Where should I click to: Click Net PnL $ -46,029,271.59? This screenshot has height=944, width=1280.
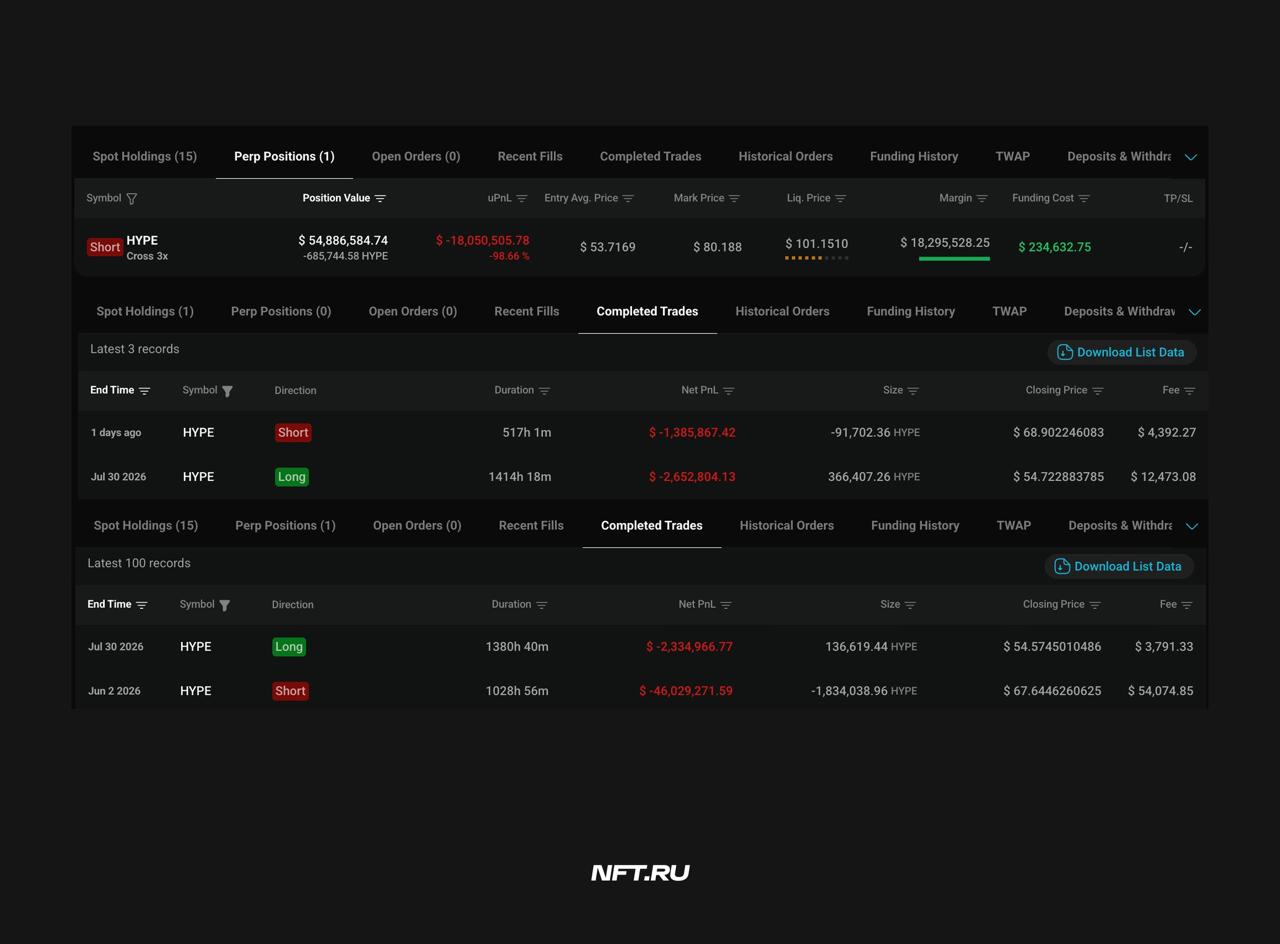coord(686,691)
